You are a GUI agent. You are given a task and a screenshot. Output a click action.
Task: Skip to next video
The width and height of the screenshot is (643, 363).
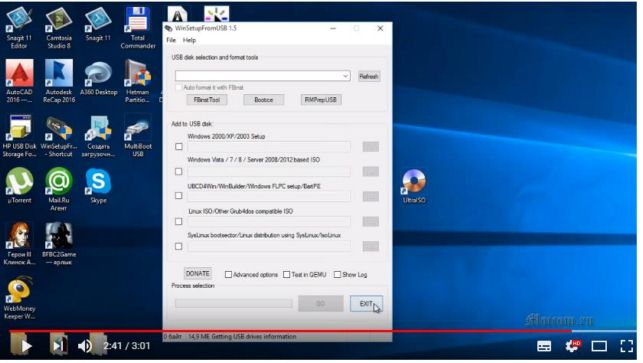(58, 346)
